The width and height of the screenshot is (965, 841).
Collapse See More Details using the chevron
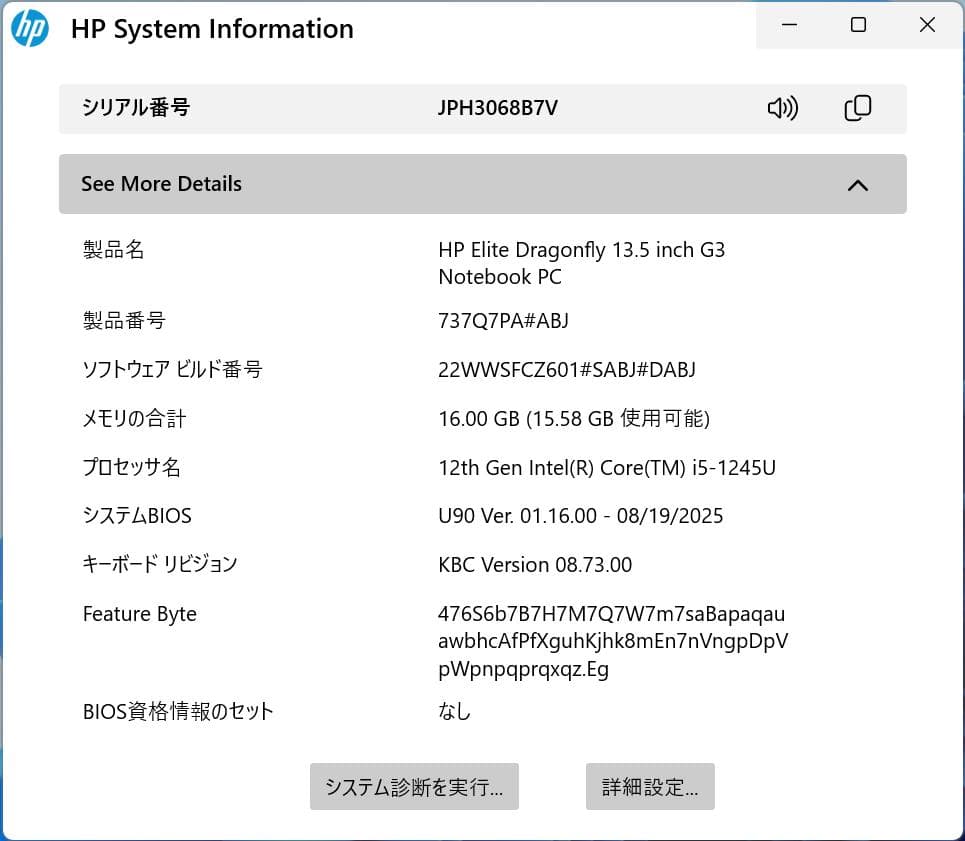(857, 184)
